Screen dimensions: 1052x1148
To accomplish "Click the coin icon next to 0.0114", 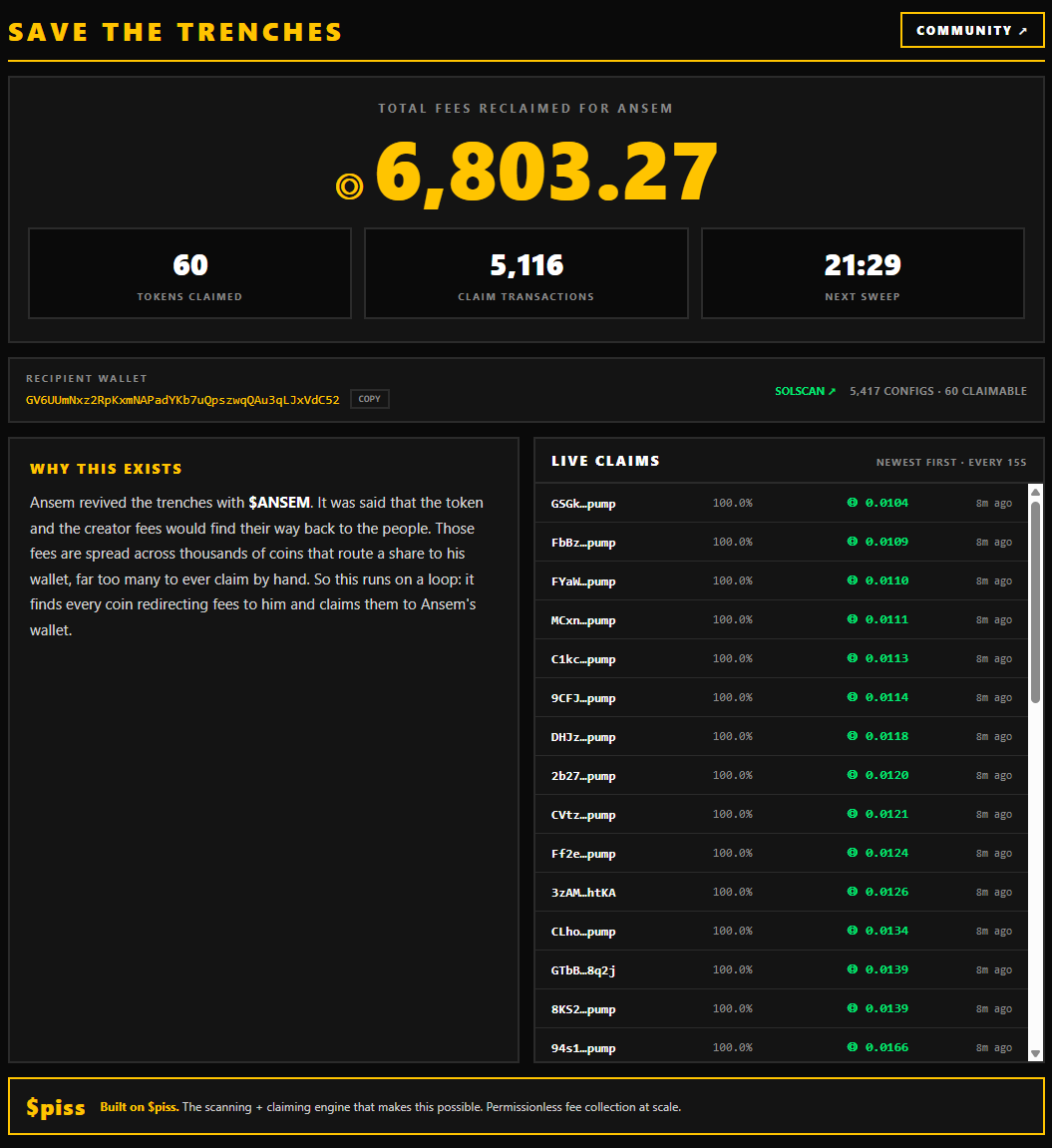I will coord(853,696).
